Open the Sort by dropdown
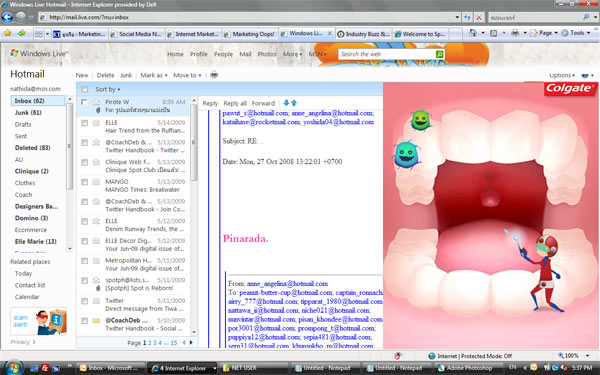This screenshot has width=600, height=375. pyautogui.click(x=108, y=90)
